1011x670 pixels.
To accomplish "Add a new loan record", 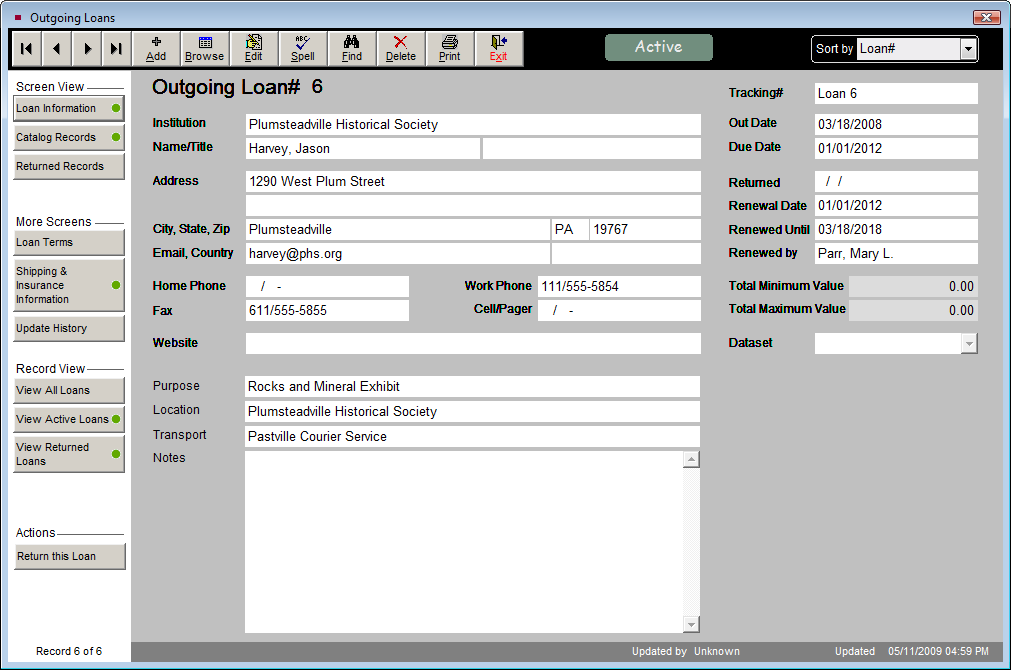I will [x=156, y=48].
